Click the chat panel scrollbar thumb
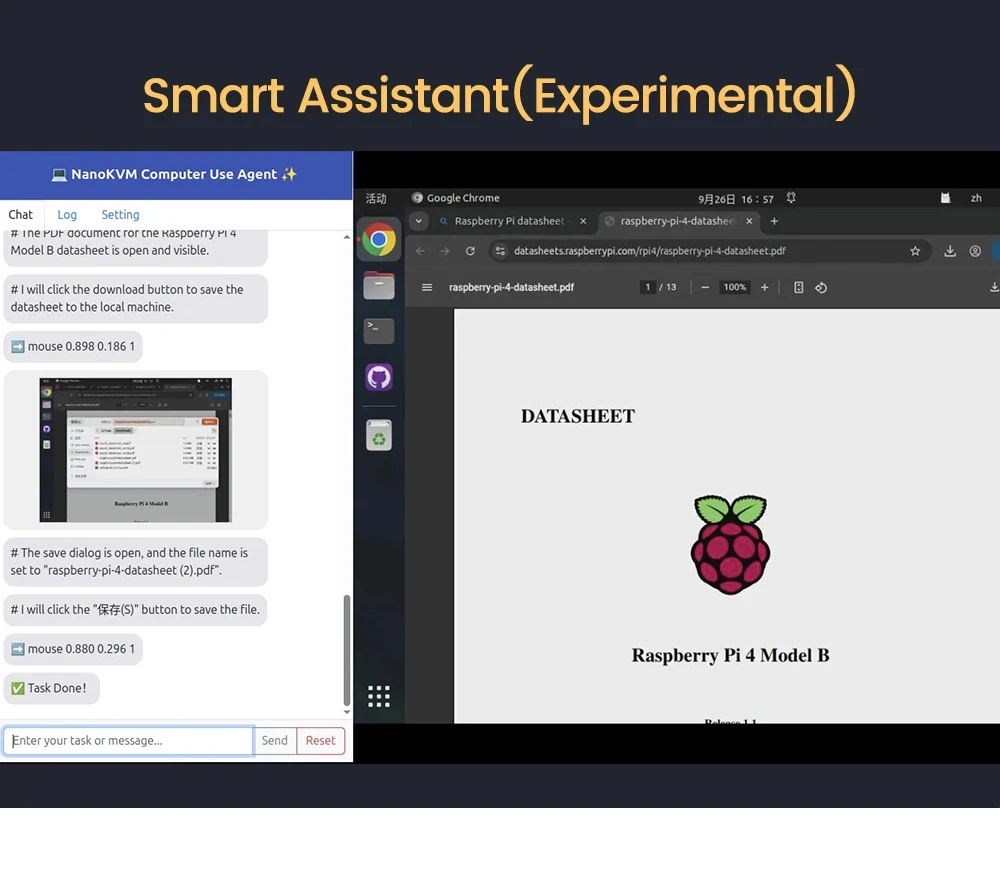Image resolution: width=1000 pixels, height=896 pixels. tap(347, 650)
